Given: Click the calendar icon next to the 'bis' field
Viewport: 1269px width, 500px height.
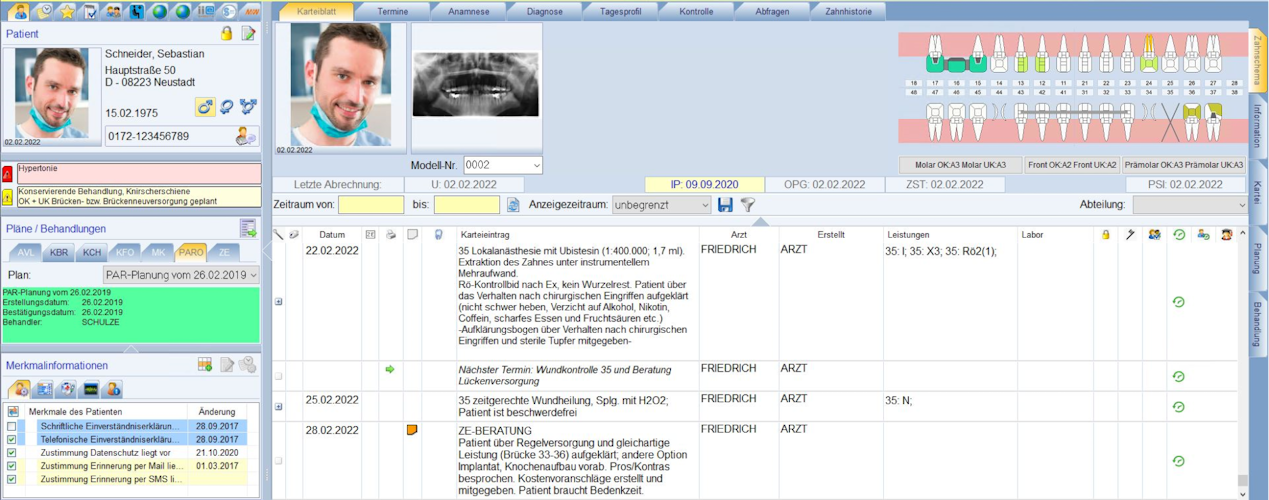Looking at the screenshot, I should point(513,204).
